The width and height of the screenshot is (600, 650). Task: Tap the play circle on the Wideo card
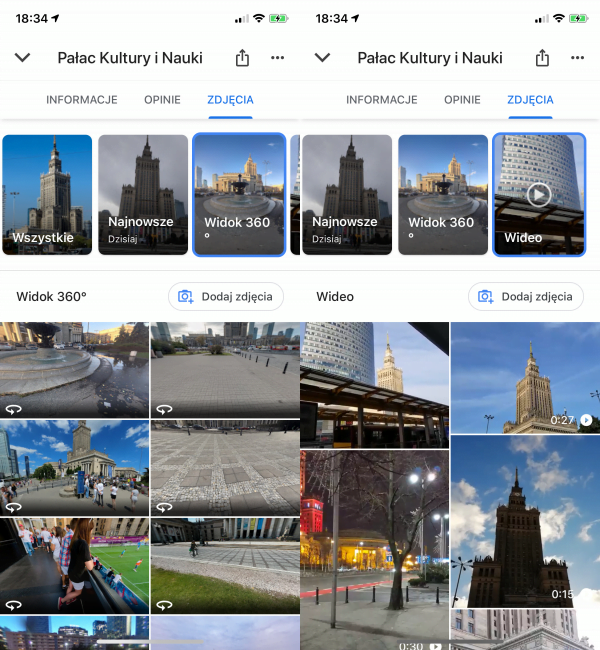point(539,194)
